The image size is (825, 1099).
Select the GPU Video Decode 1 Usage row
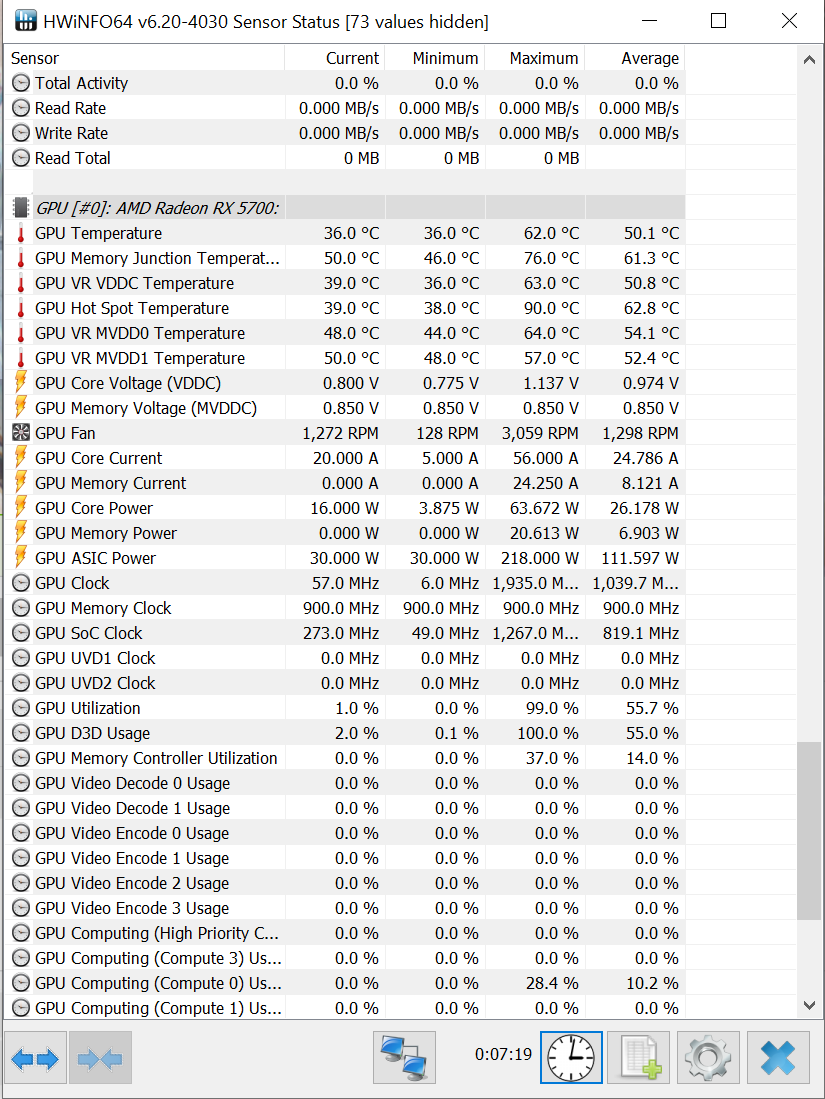point(345,808)
